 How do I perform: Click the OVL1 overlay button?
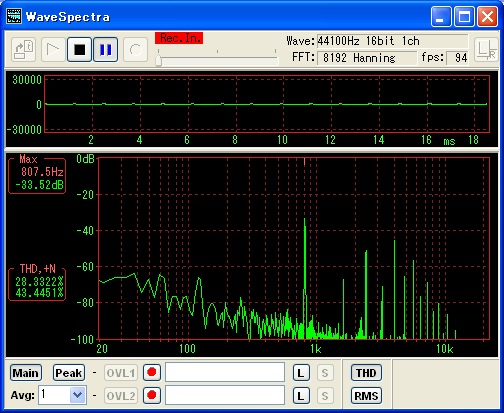(x=121, y=373)
